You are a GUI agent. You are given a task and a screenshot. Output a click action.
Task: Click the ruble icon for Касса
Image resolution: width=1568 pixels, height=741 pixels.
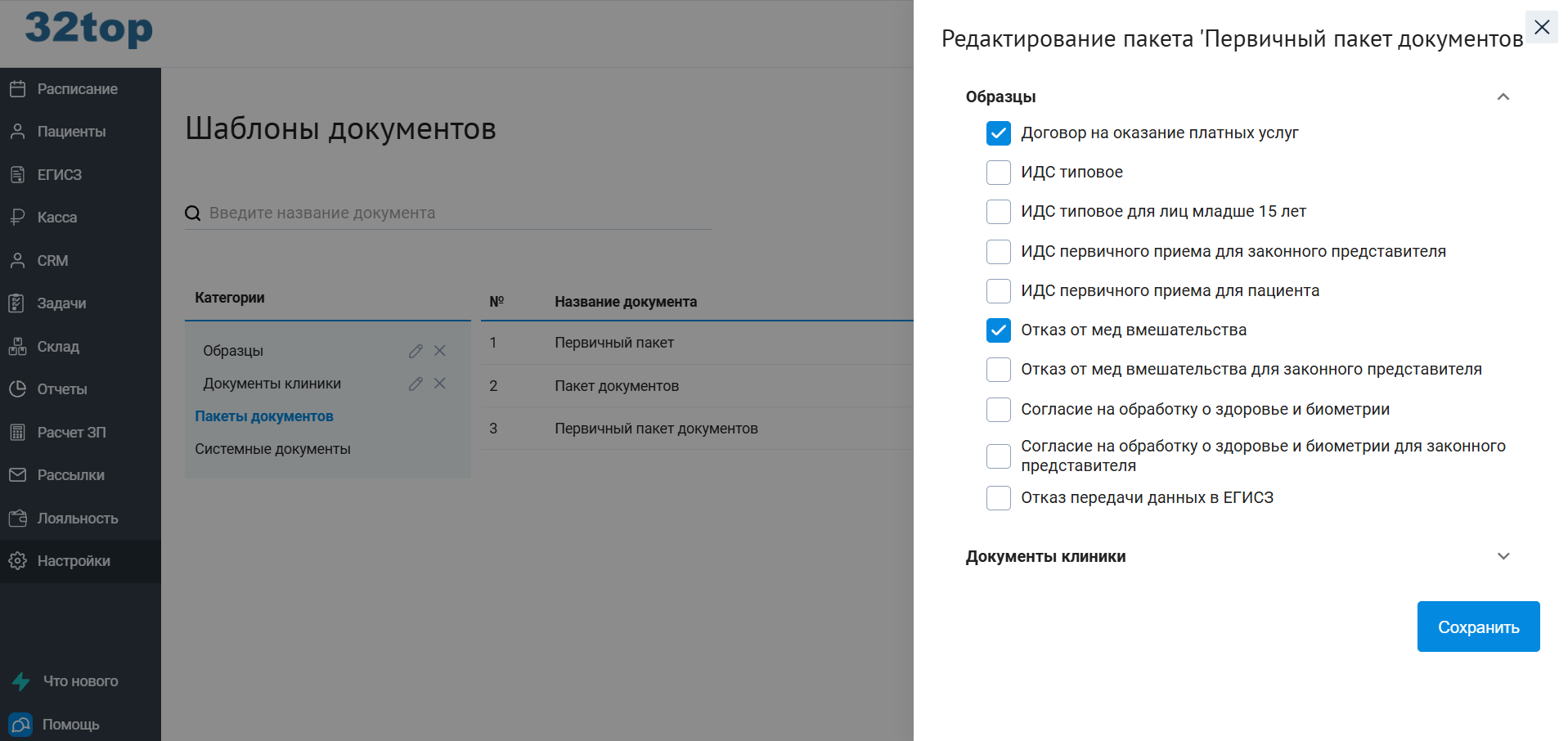[17, 218]
